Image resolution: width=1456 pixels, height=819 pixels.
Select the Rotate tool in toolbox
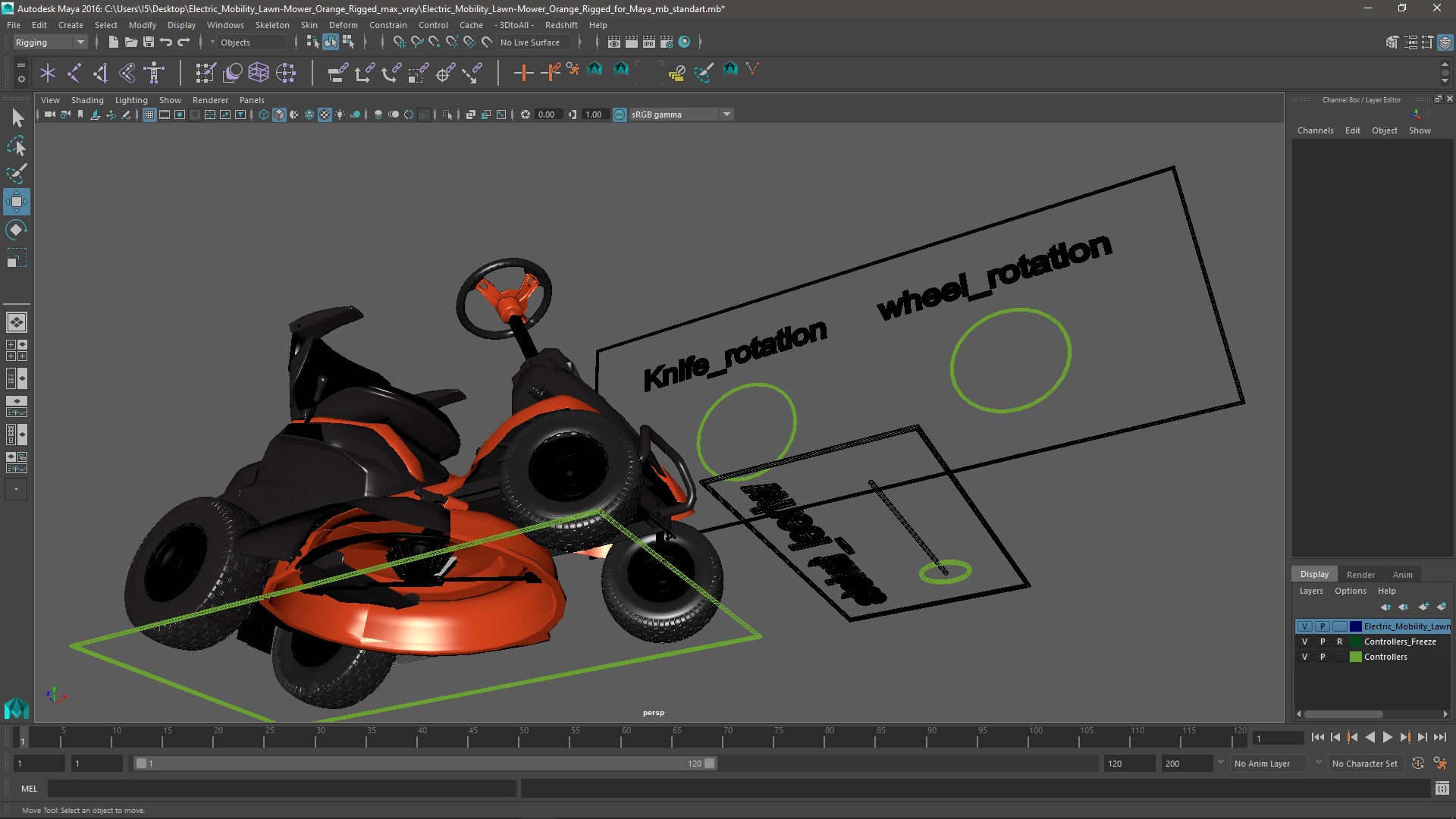pos(16,230)
